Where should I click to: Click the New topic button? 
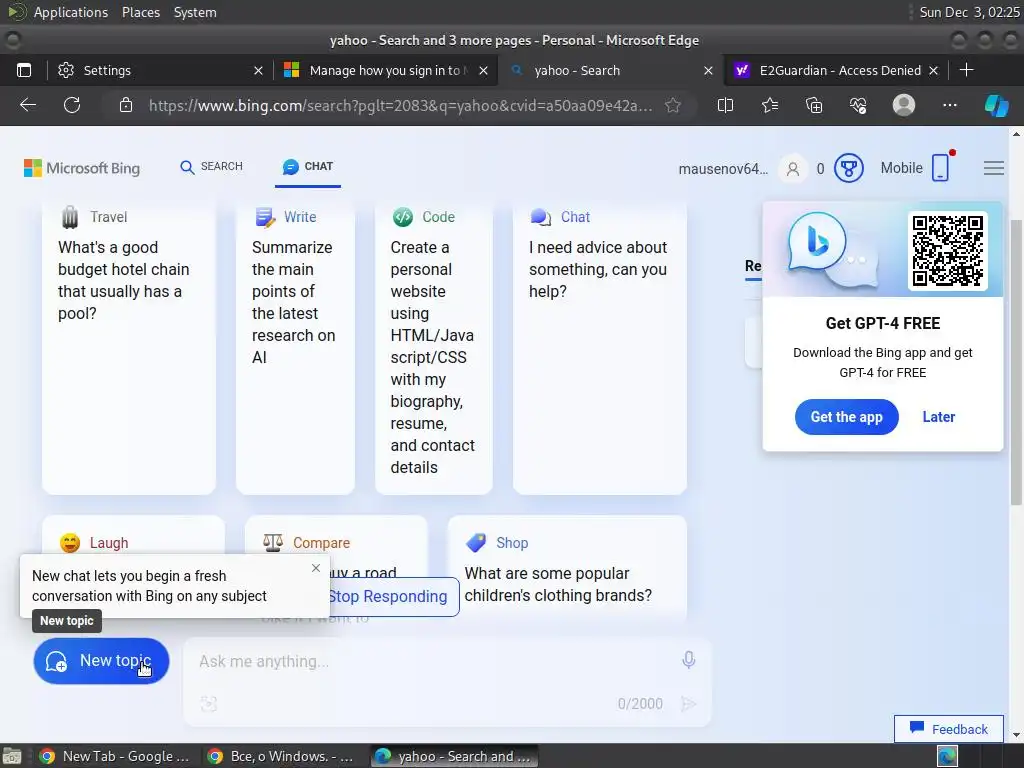(101, 661)
